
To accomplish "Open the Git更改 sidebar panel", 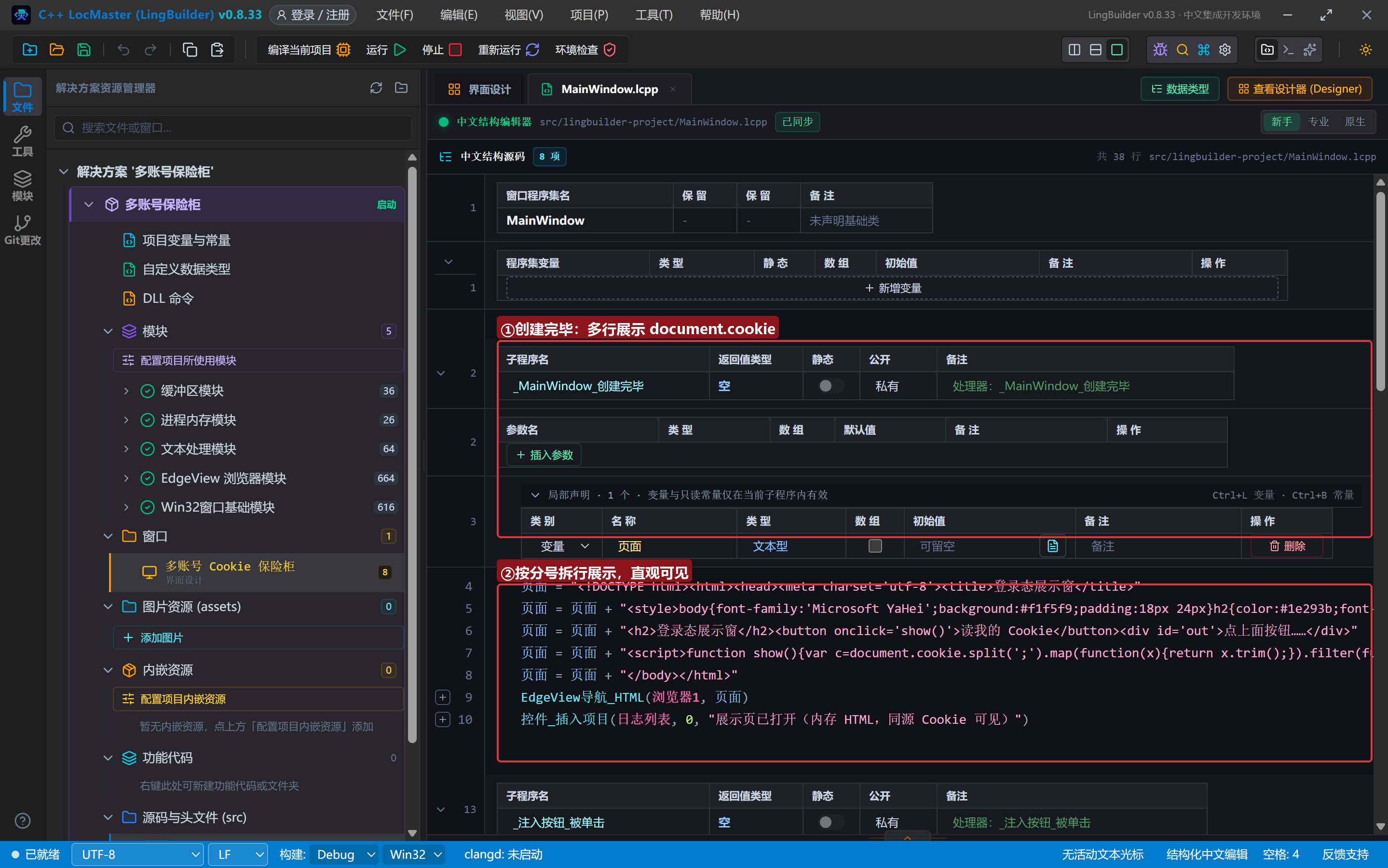I will [22, 230].
